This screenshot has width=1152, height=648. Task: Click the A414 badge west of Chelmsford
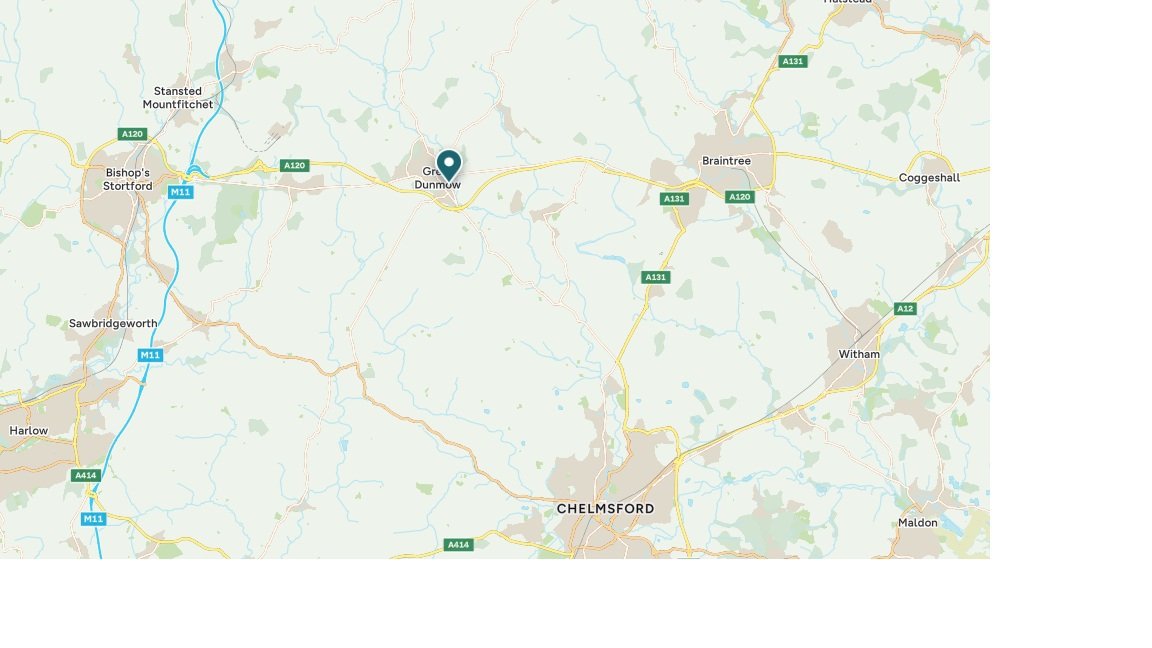[458, 544]
